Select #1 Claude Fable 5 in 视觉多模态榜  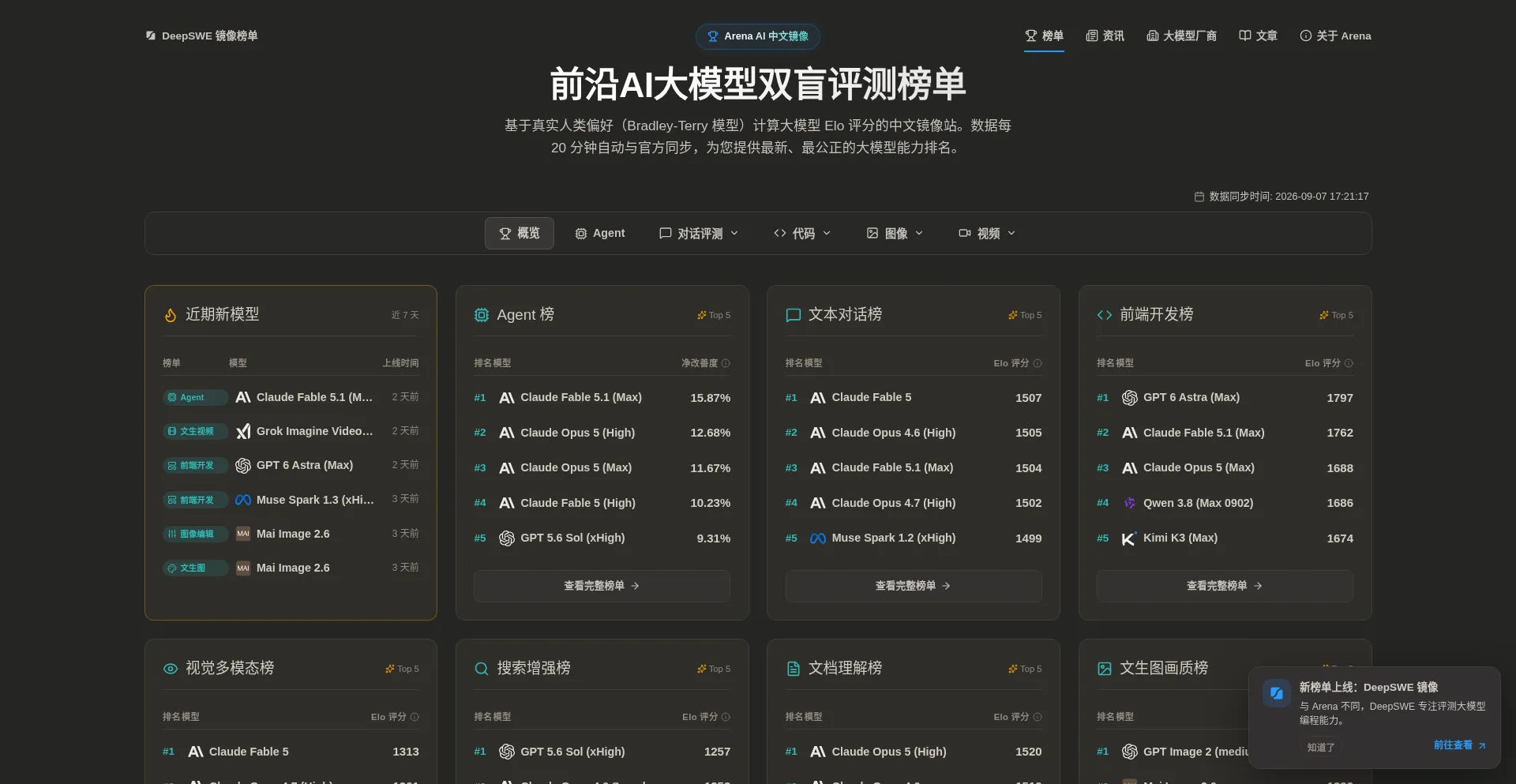point(291,752)
